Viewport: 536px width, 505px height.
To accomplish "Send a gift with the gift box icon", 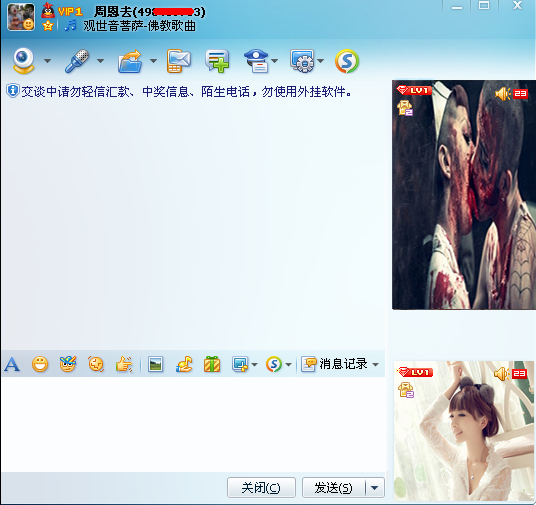I will 212,364.
